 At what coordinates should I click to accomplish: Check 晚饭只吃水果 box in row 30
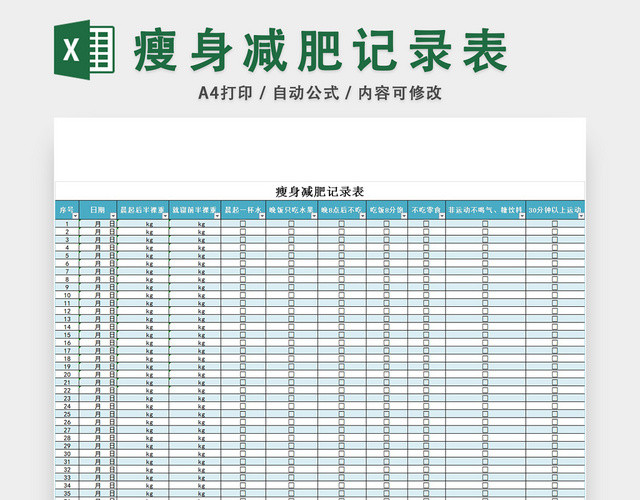point(291,453)
